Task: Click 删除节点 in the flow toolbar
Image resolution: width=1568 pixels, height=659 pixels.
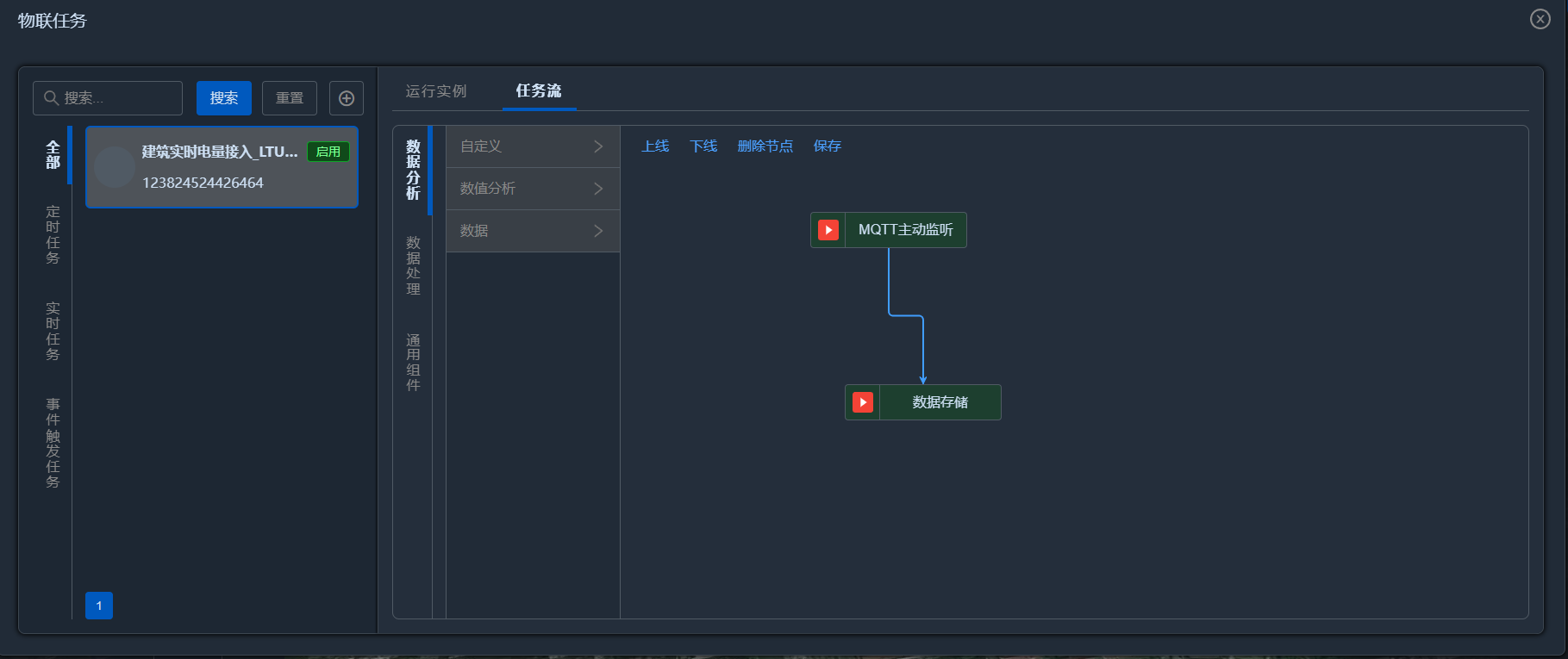Action: pyautogui.click(x=765, y=146)
